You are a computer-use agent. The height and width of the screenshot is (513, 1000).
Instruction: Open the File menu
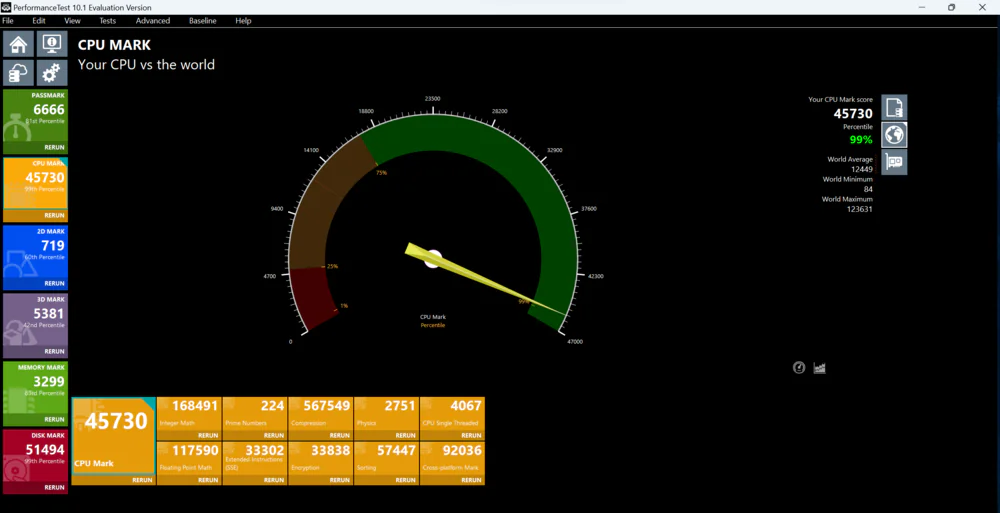8,20
